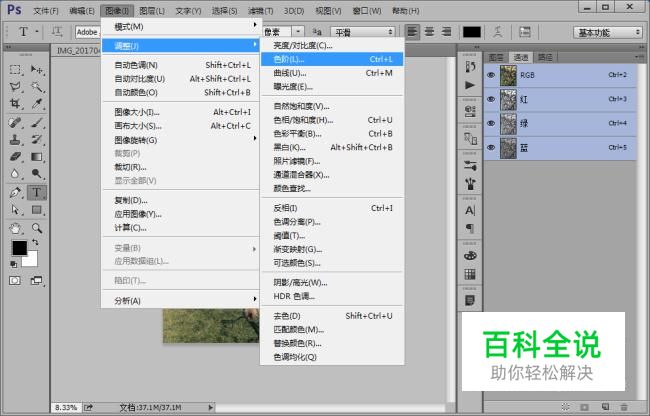Select the Brush tool
The height and width of the screenshot is (416, 650).
tap(37, 123)
